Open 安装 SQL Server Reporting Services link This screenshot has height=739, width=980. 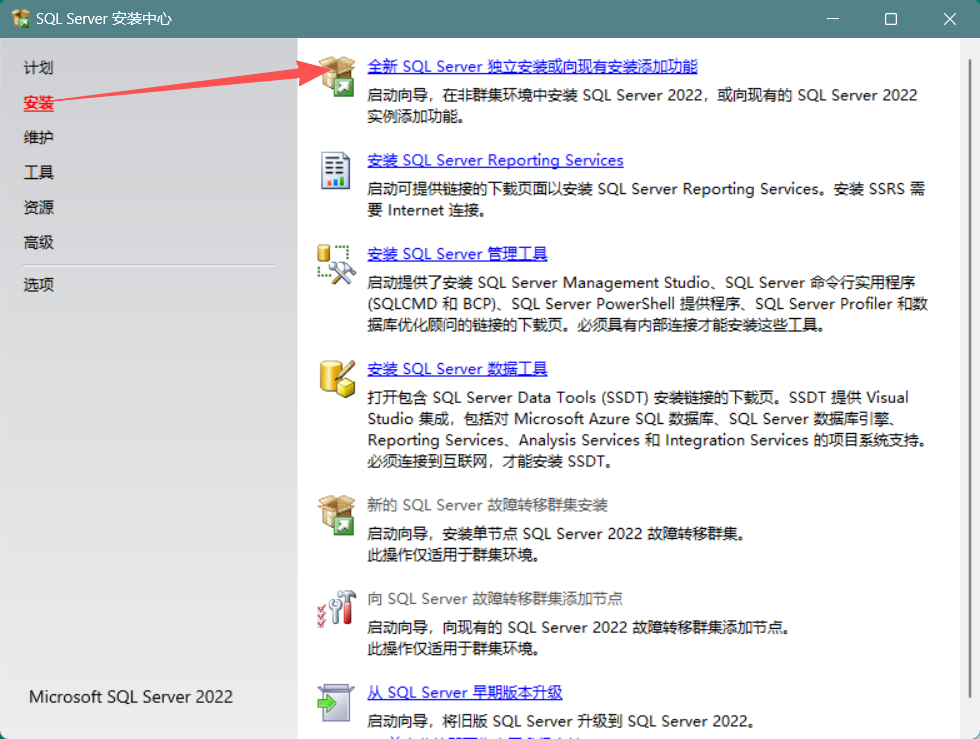tap(495, 160)
